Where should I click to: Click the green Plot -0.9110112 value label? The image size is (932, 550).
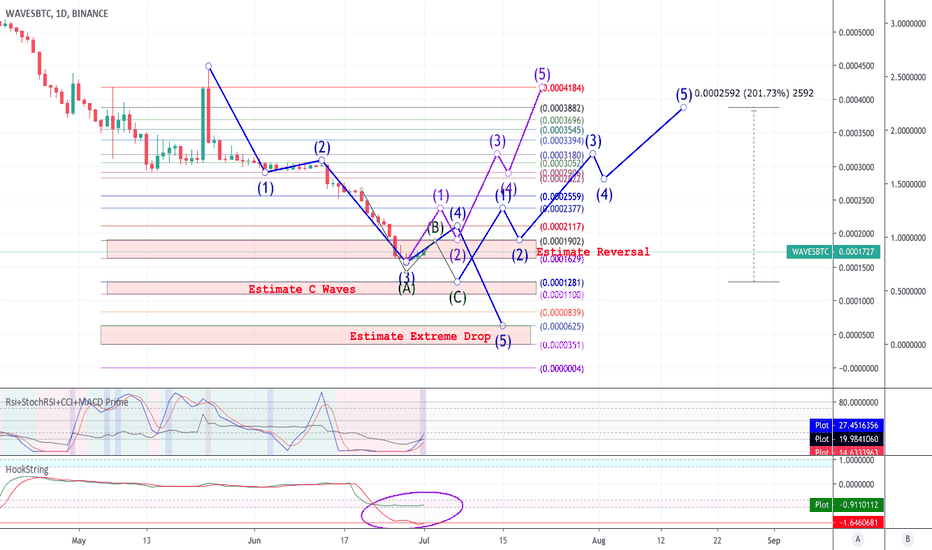point(847,504)
